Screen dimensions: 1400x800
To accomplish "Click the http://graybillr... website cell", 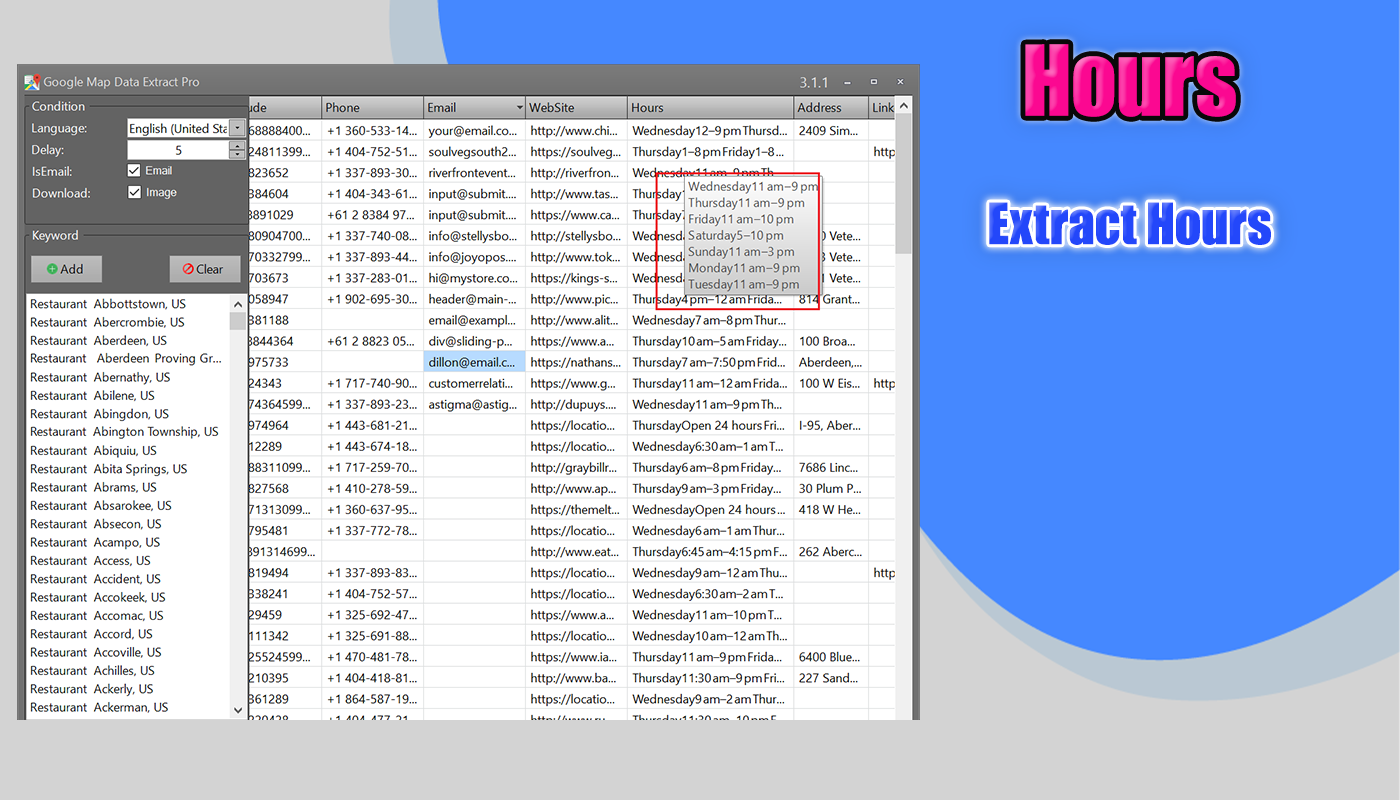I will 576,467.
